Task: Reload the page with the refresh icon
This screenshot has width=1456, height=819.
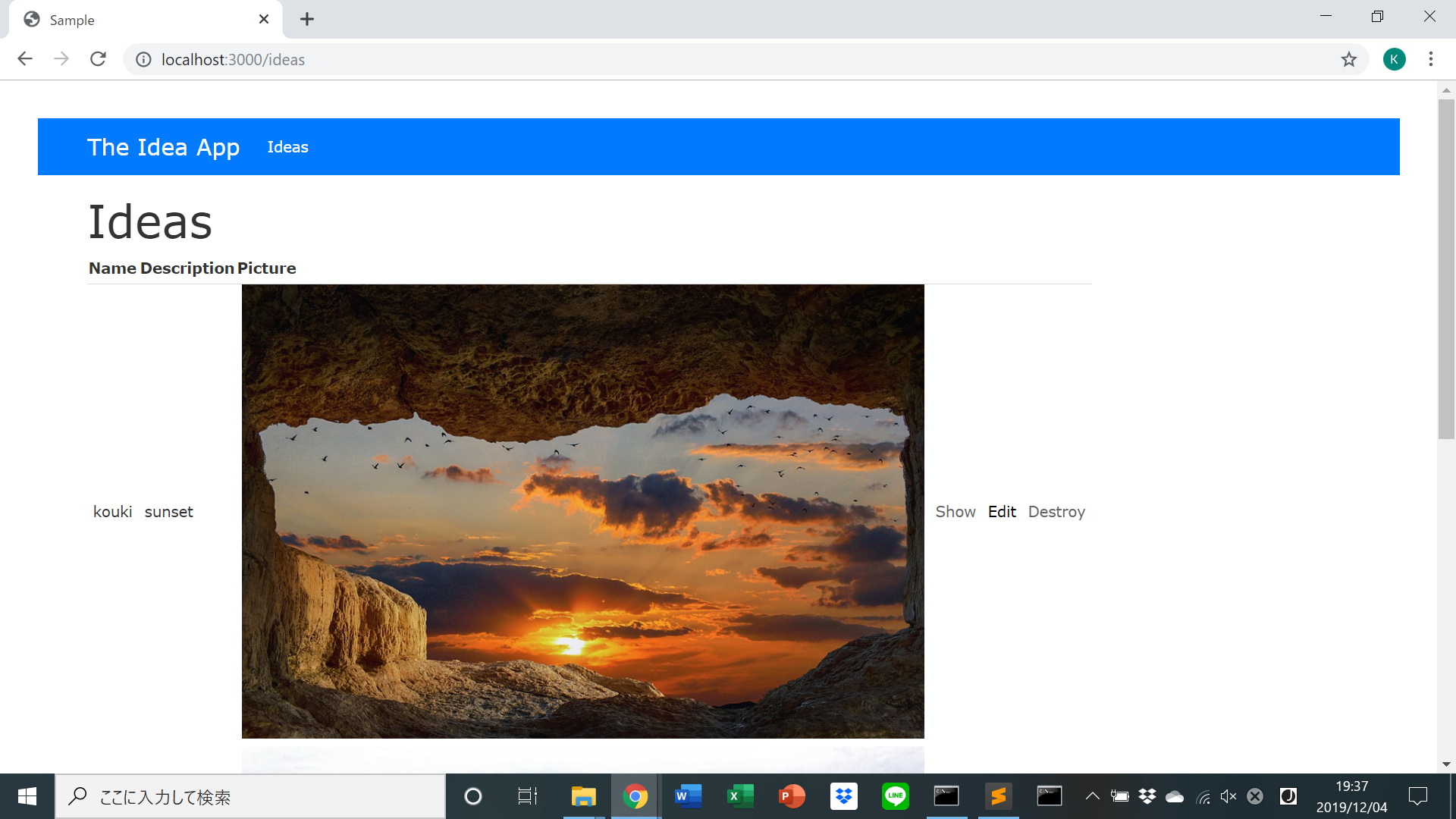Action: tap(98, 59)
